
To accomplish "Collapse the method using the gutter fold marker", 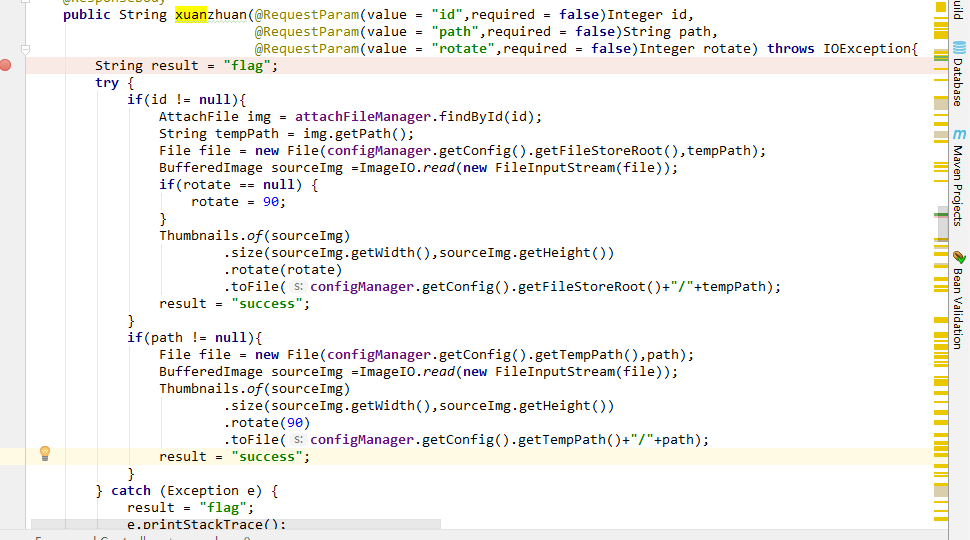I will pyautogui.click(x=25, y=49).
